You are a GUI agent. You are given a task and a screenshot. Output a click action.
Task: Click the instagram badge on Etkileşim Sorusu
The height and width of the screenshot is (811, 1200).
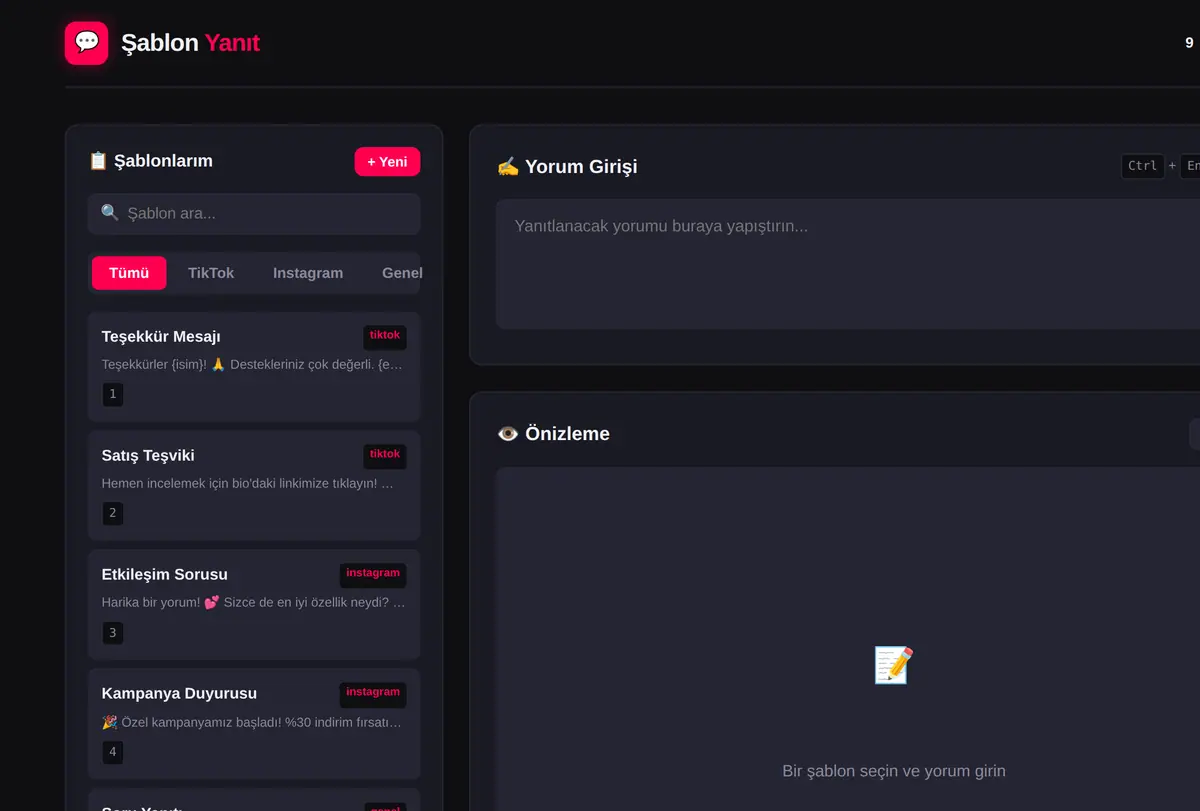373,574
